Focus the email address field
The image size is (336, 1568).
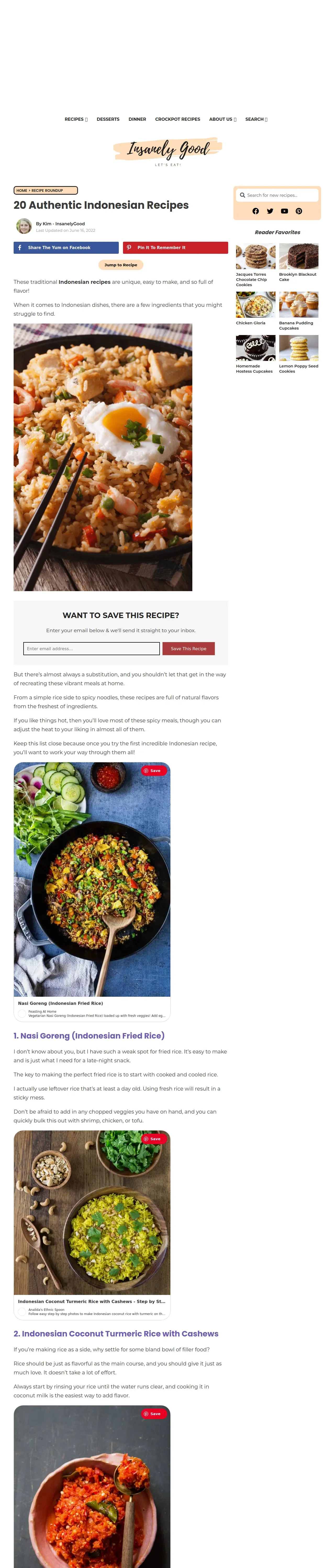pos(92,649)
